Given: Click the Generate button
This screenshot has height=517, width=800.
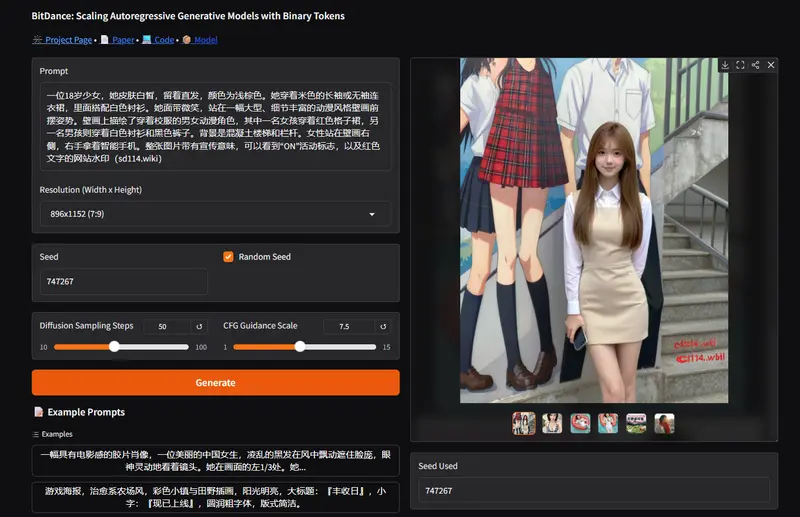Looking at the screenshot, I should click(215, 382).
